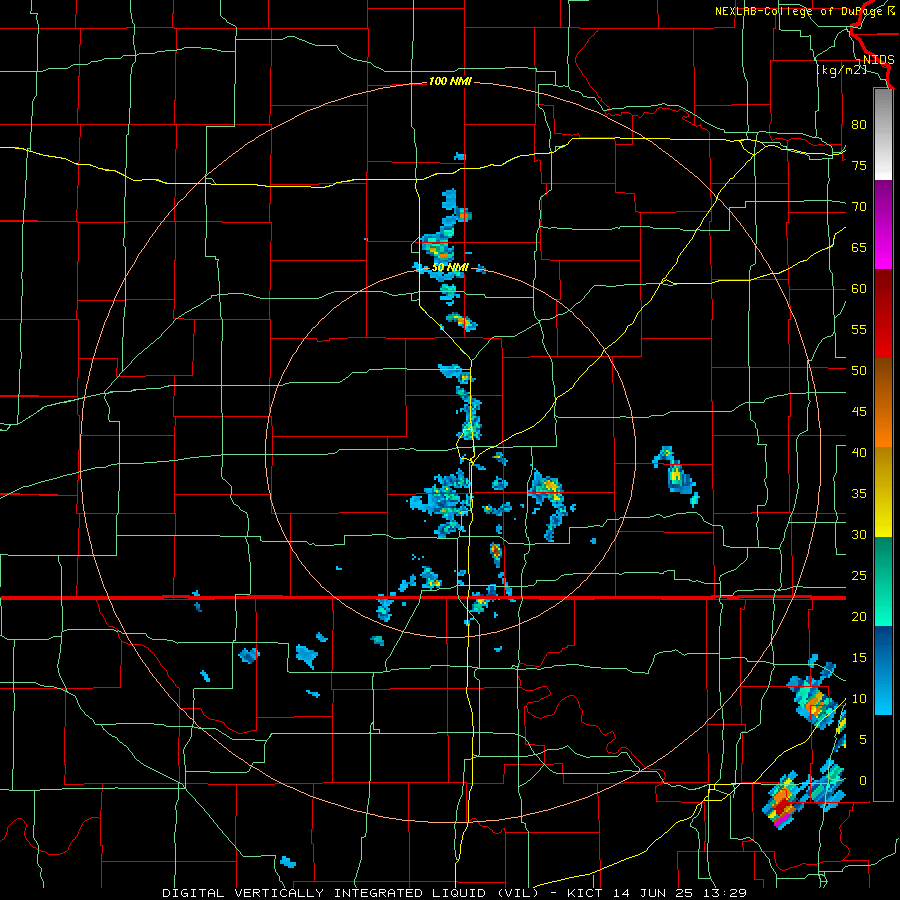Select the purple-magenta segment of the color scale
This screenshot has height=900, width=900.
(883, 225)
